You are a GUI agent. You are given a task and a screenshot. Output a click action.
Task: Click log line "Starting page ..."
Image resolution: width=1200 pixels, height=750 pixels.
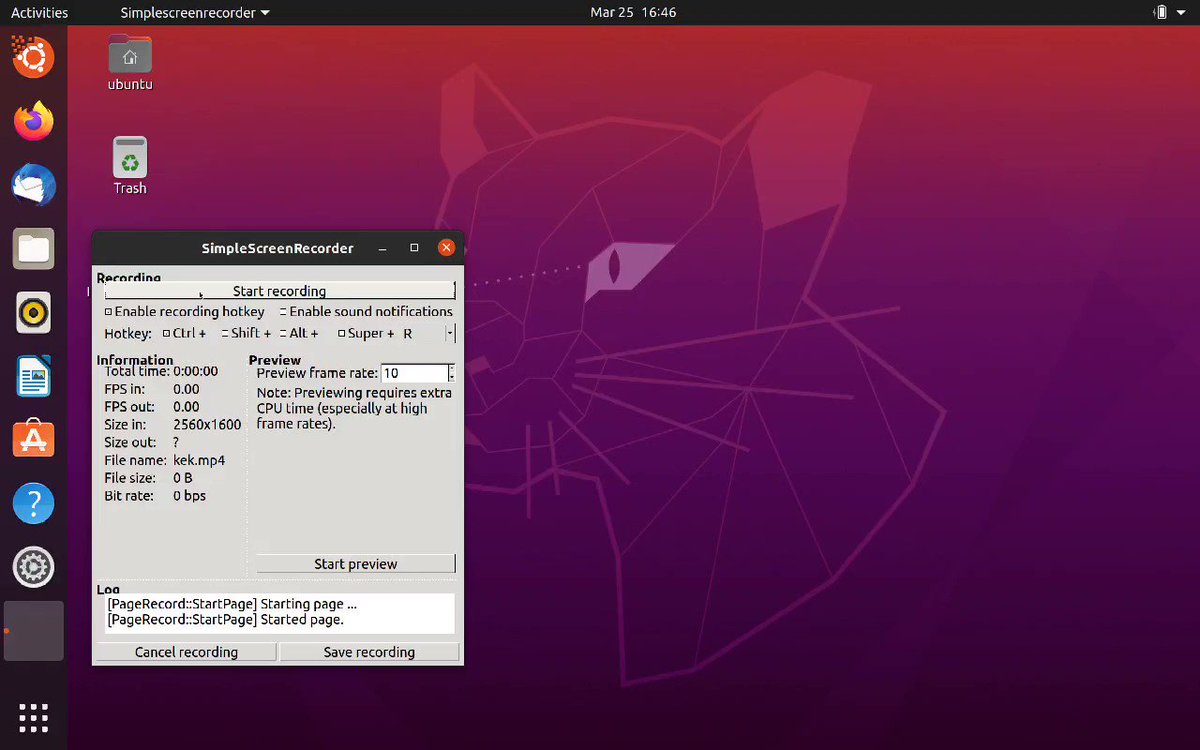click(232, 604)
